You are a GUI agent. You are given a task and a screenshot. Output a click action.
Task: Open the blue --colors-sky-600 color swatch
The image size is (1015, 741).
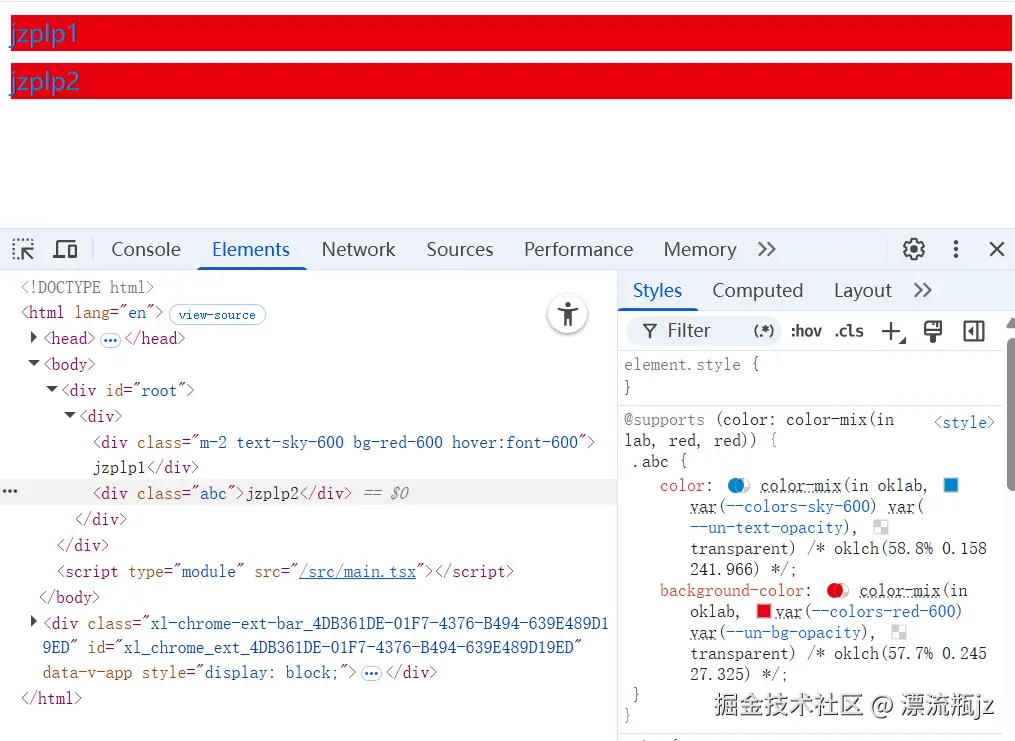click(x=951, y=485)
